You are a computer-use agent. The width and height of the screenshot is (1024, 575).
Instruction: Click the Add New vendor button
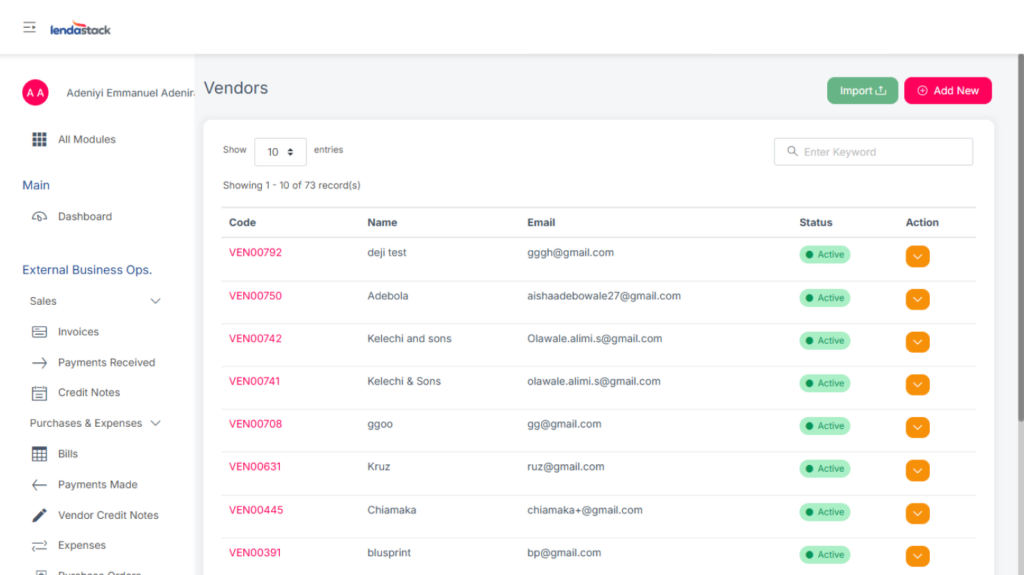pyautogui.click(x=947, y=91)
